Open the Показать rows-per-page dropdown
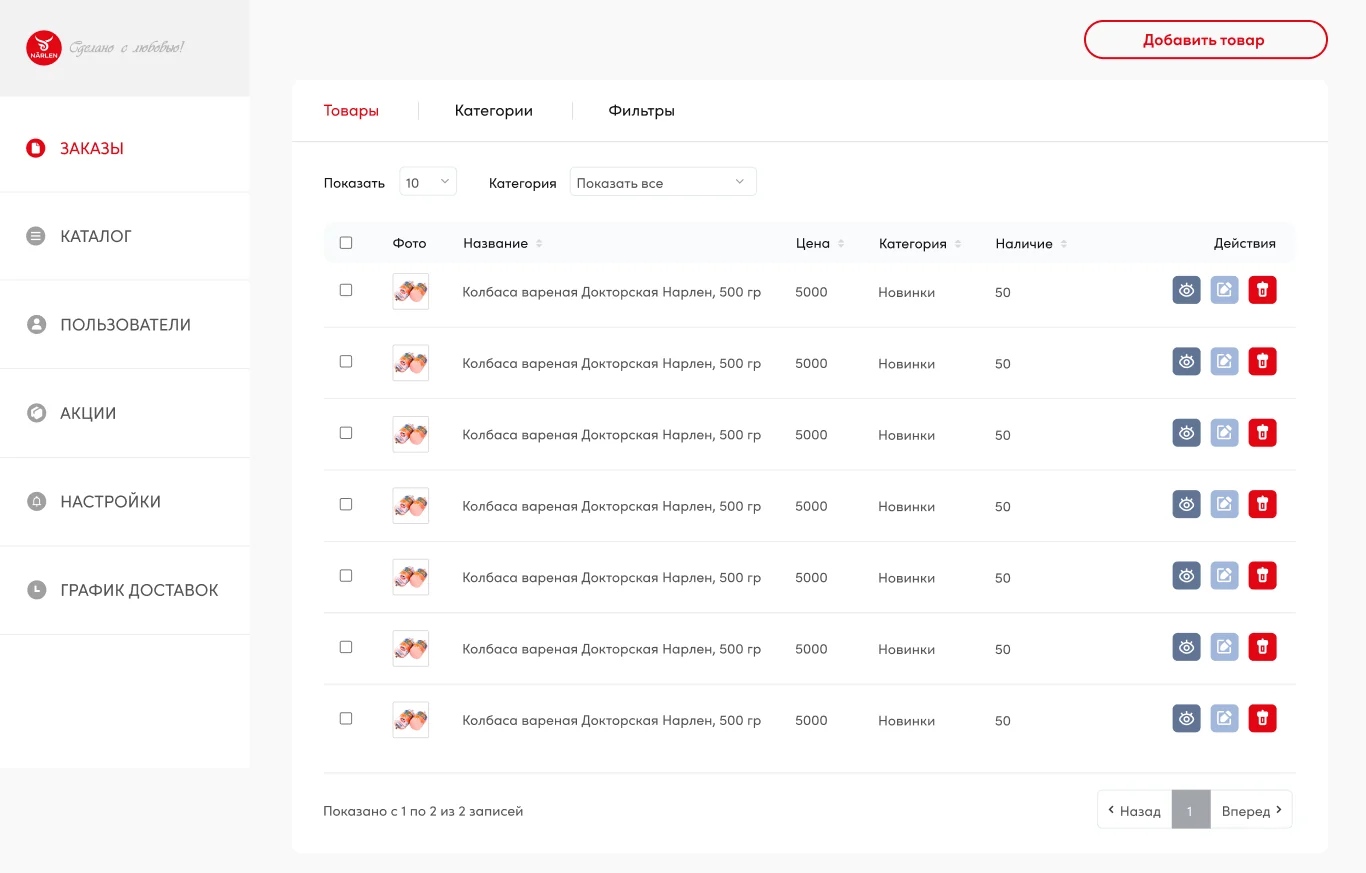 (428, 182)
